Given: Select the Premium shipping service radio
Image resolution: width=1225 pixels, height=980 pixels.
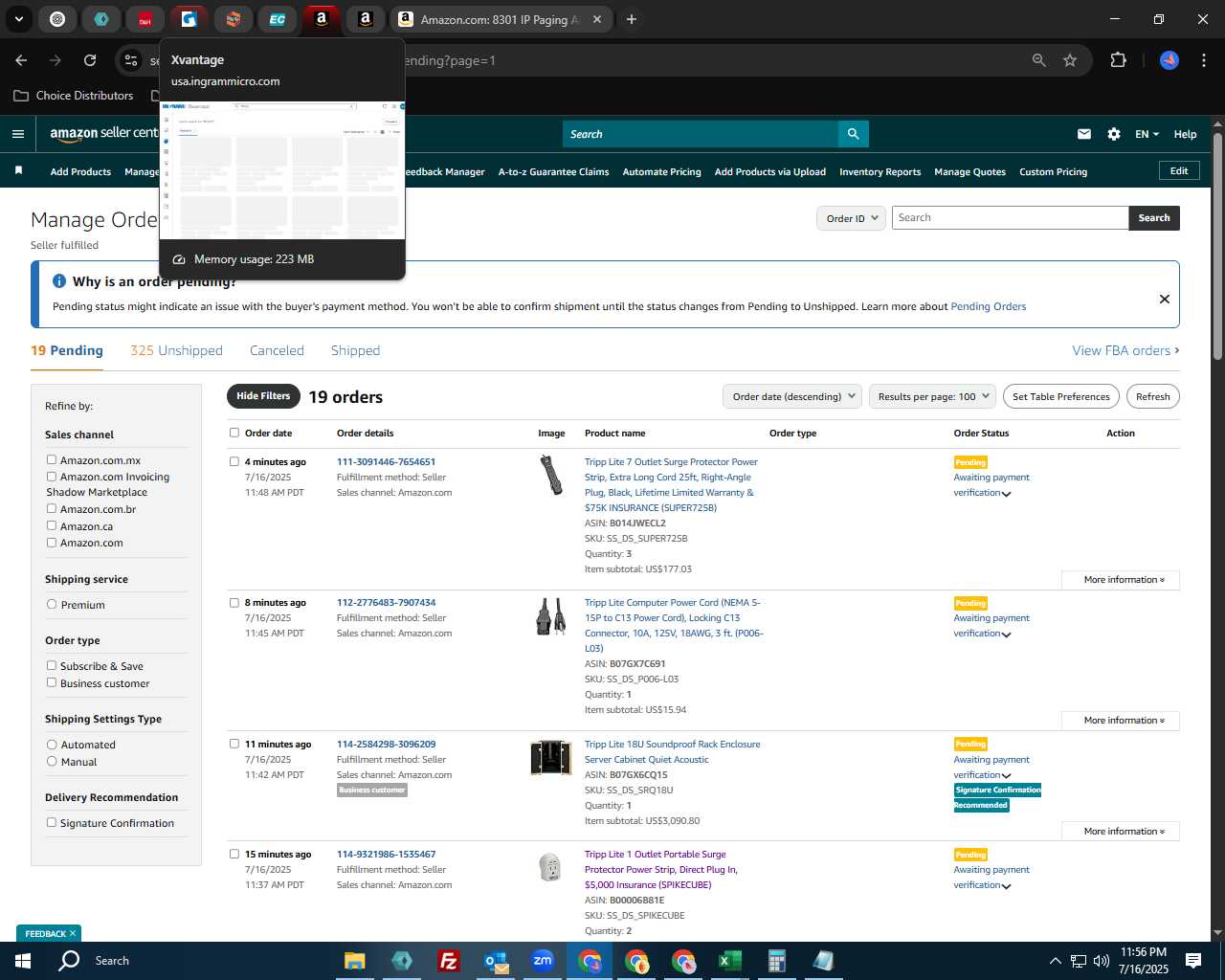Looking at the screenshot, I should (x=52, y=604).
